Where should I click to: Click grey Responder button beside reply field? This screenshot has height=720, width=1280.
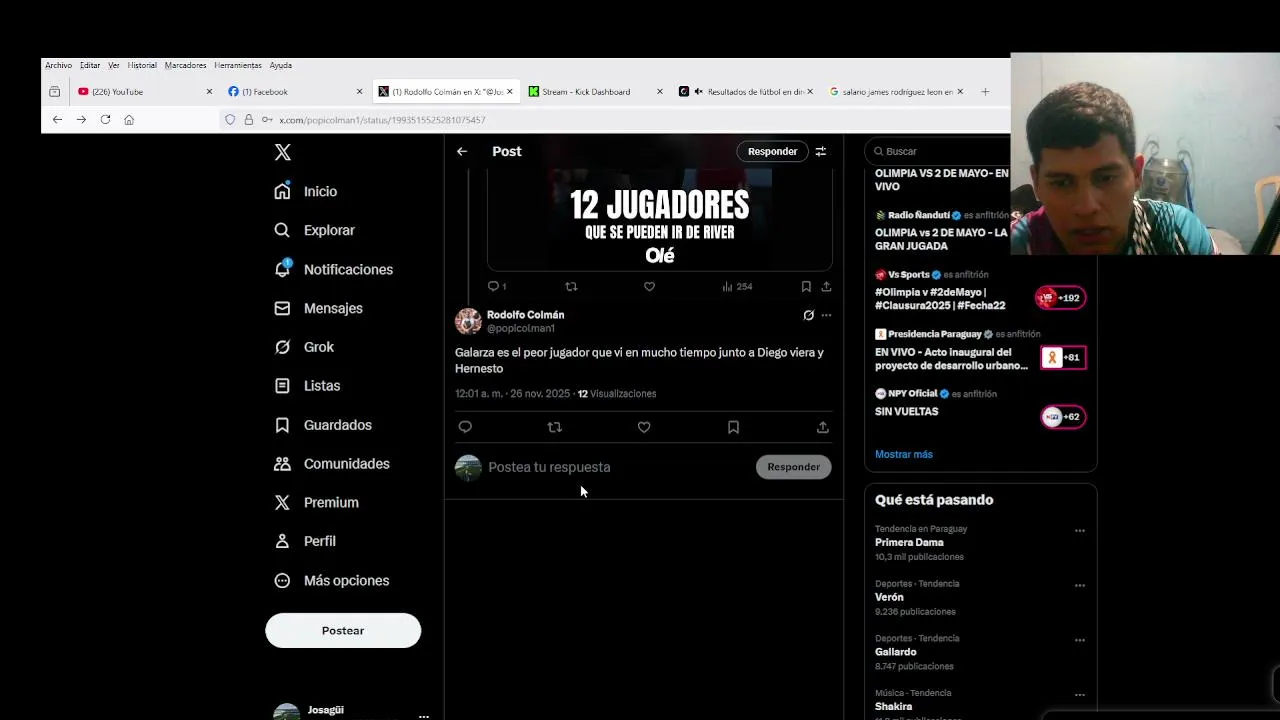794,467
